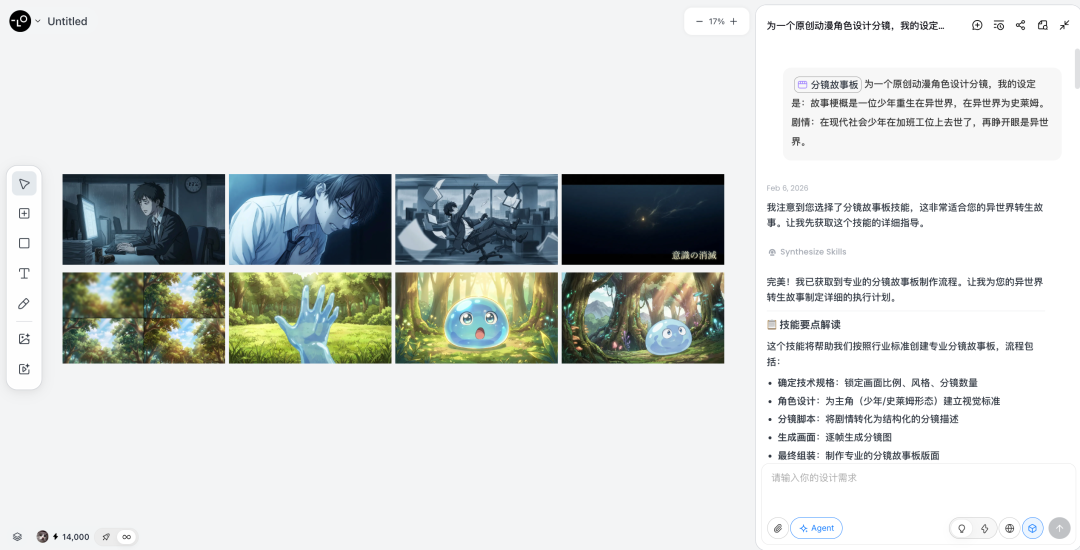Click the Agent mode button

click(x=816, y=528)
